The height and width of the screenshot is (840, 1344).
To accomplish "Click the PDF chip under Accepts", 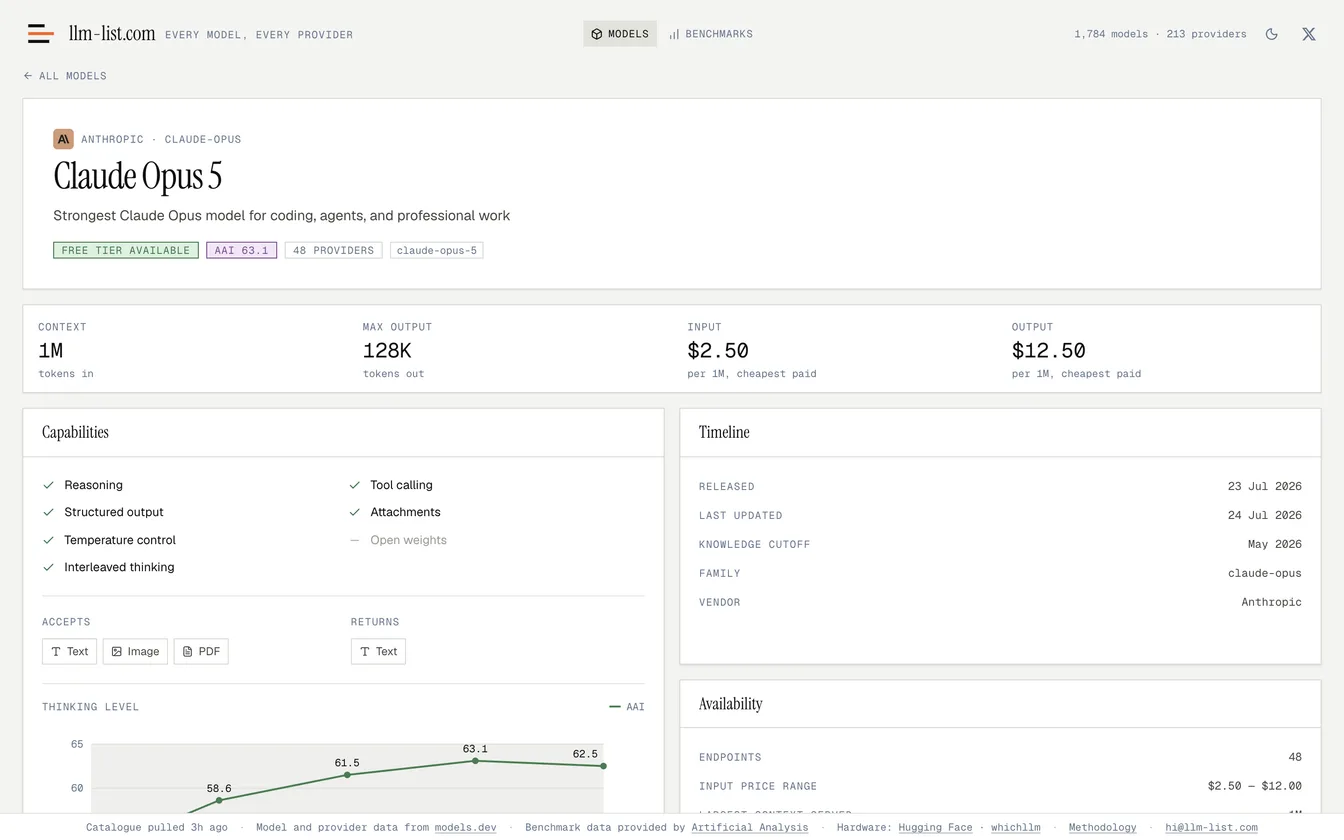I will tap(201, 651).
